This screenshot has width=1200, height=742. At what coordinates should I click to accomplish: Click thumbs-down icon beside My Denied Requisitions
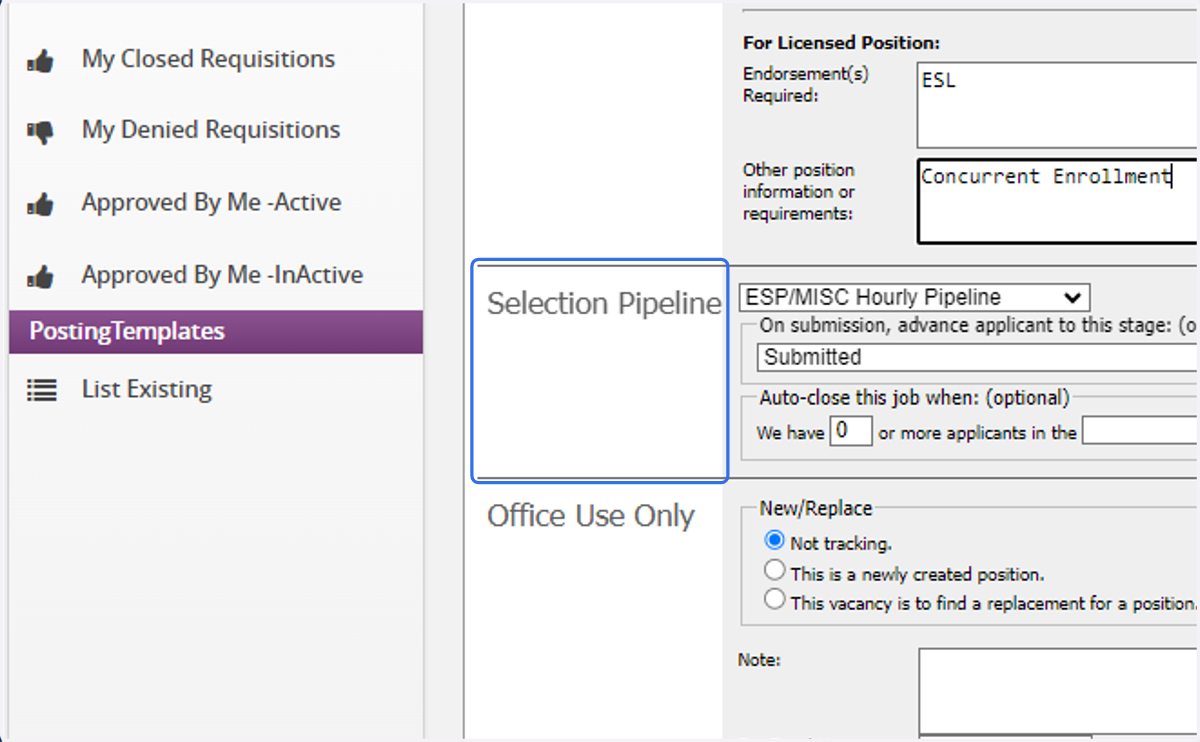click(40, 132)
